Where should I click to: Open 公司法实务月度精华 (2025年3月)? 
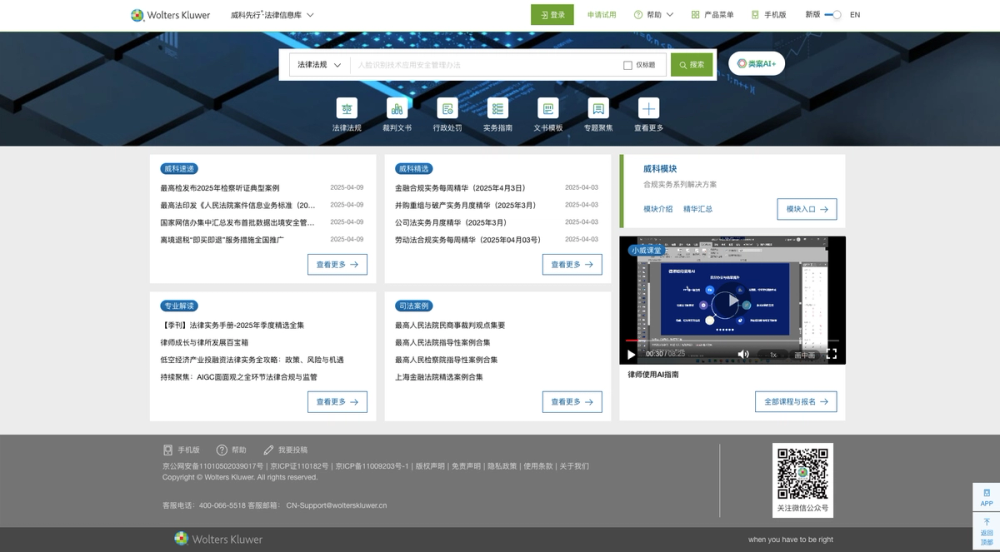(x=451, y=222)
